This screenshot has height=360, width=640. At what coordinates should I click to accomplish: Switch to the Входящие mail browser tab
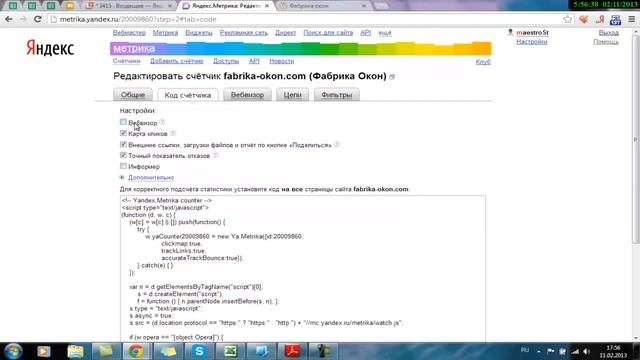[x=130, y=6]
